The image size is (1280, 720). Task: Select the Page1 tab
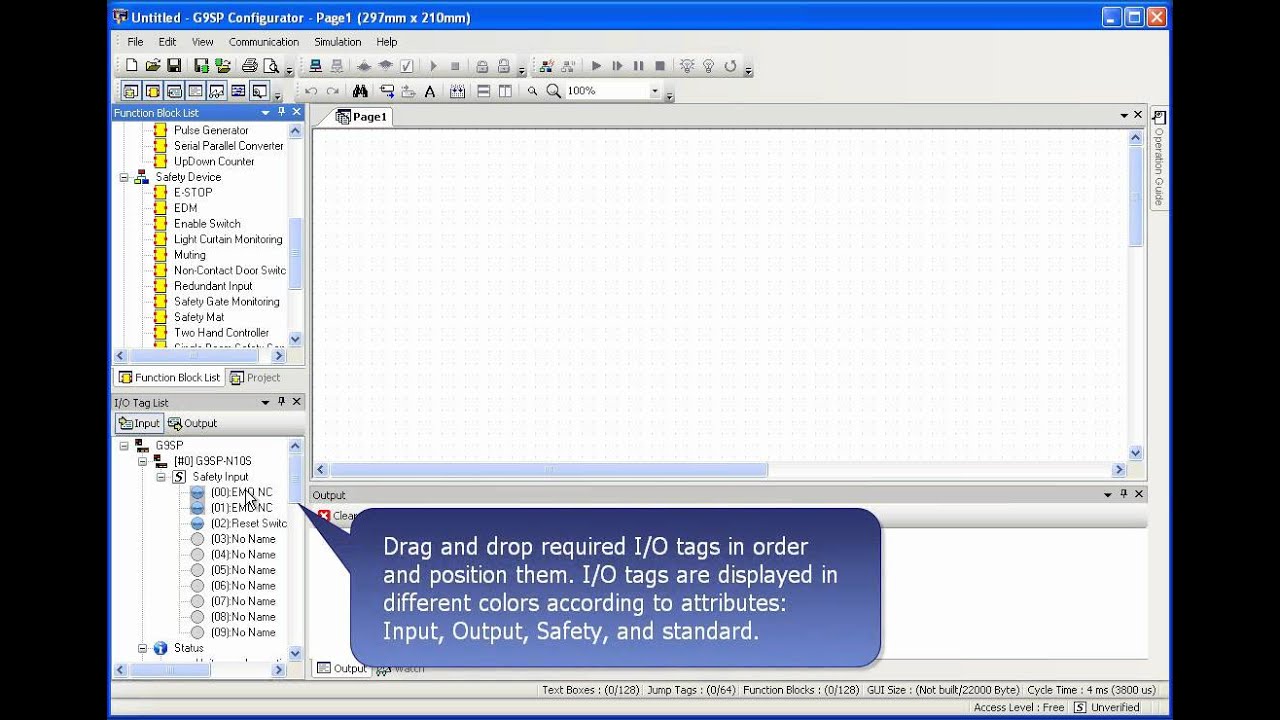tap(361, 117)
